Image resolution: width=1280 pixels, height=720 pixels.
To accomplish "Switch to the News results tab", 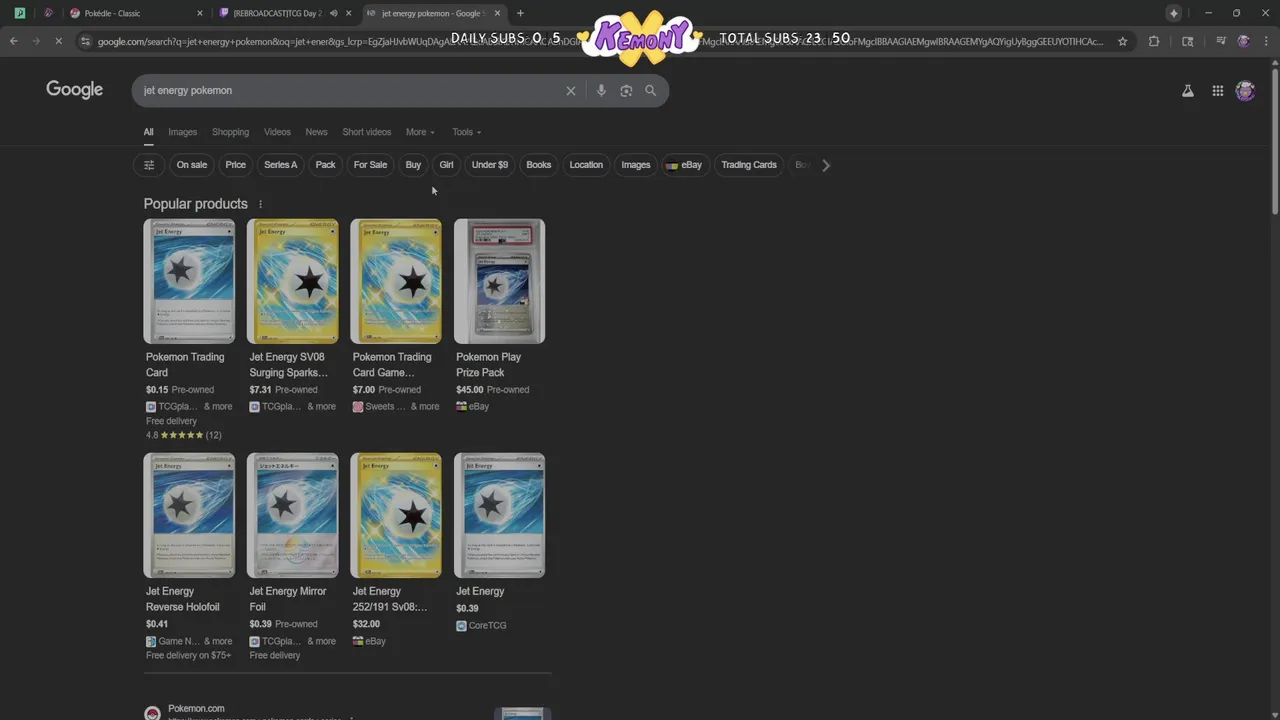I will tap(316, 132).
